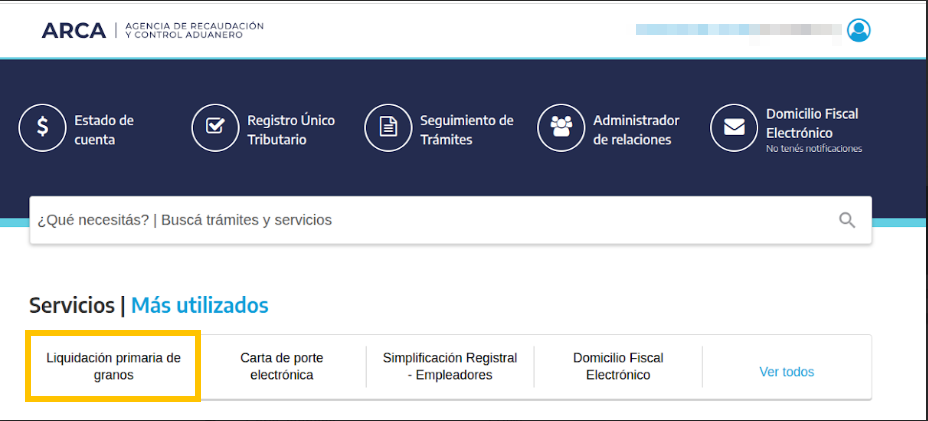Focus the Buscá trámites y servicios search field
Viewport: 928px width, 421px height.
click(x=430, y=220)
